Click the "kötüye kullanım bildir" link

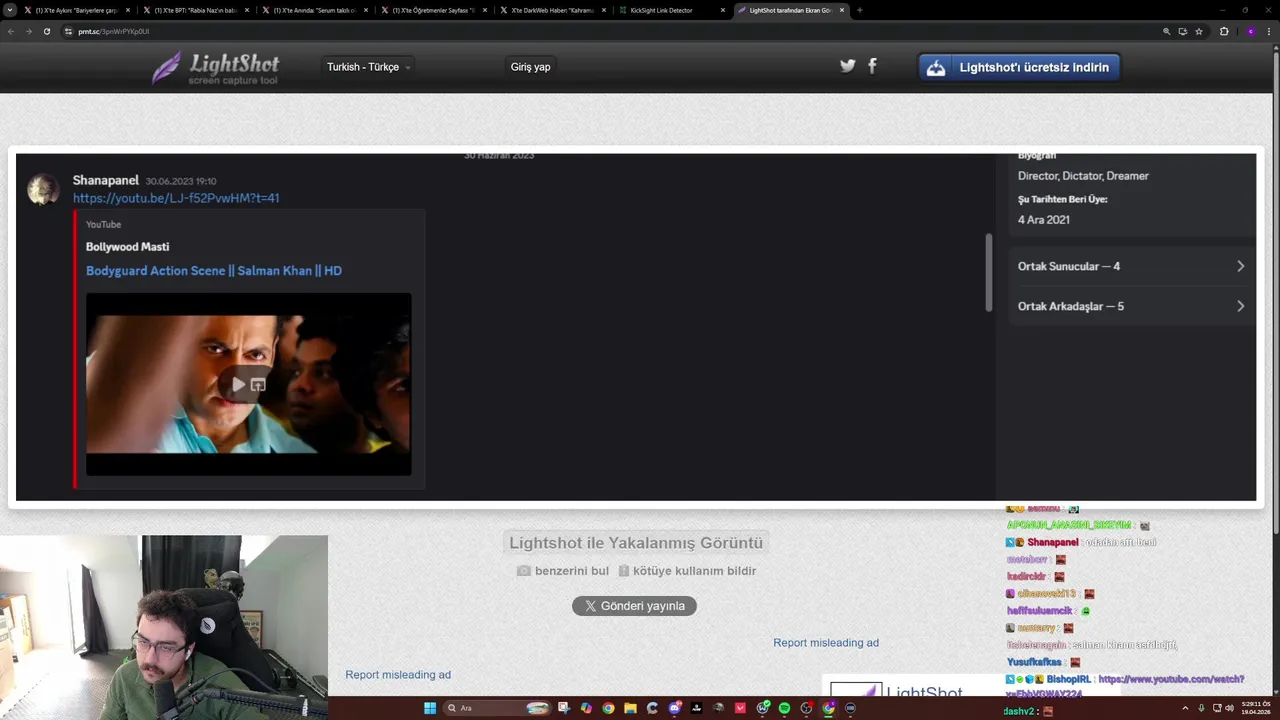(687, 571)
